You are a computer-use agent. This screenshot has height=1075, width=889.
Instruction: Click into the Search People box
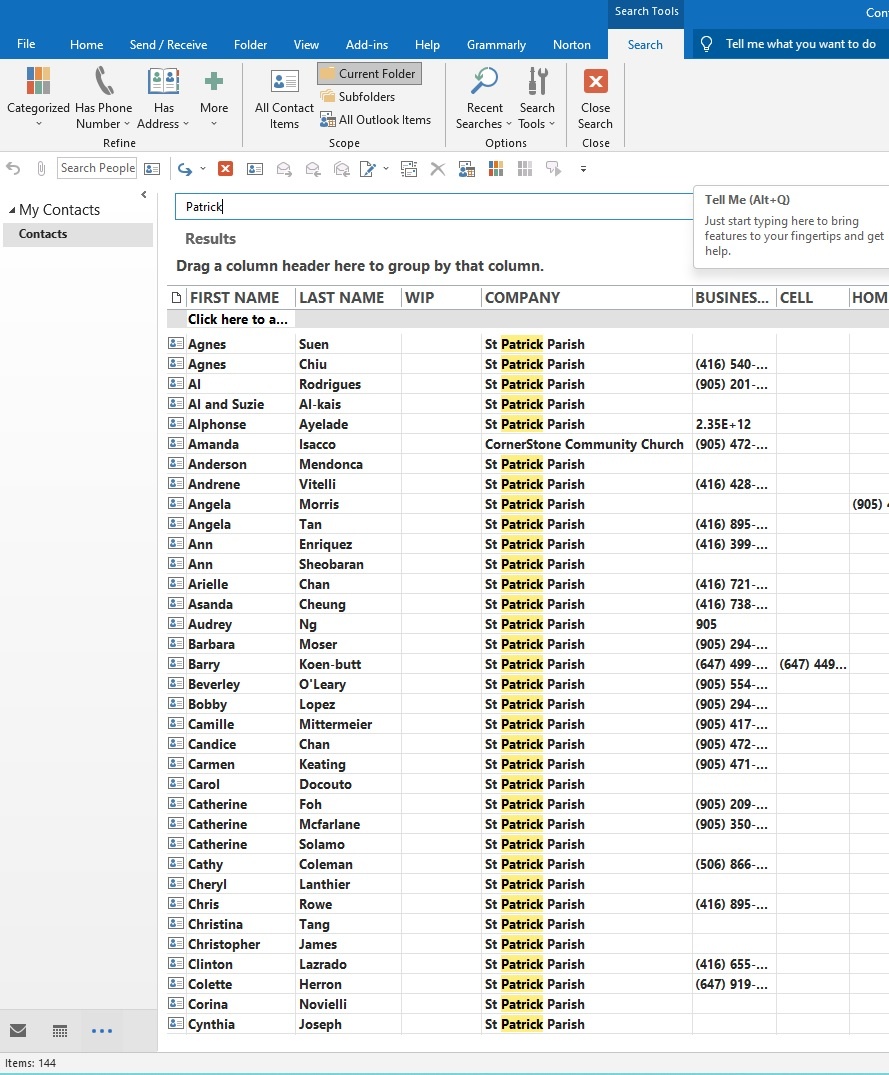[x=97, y=168]
